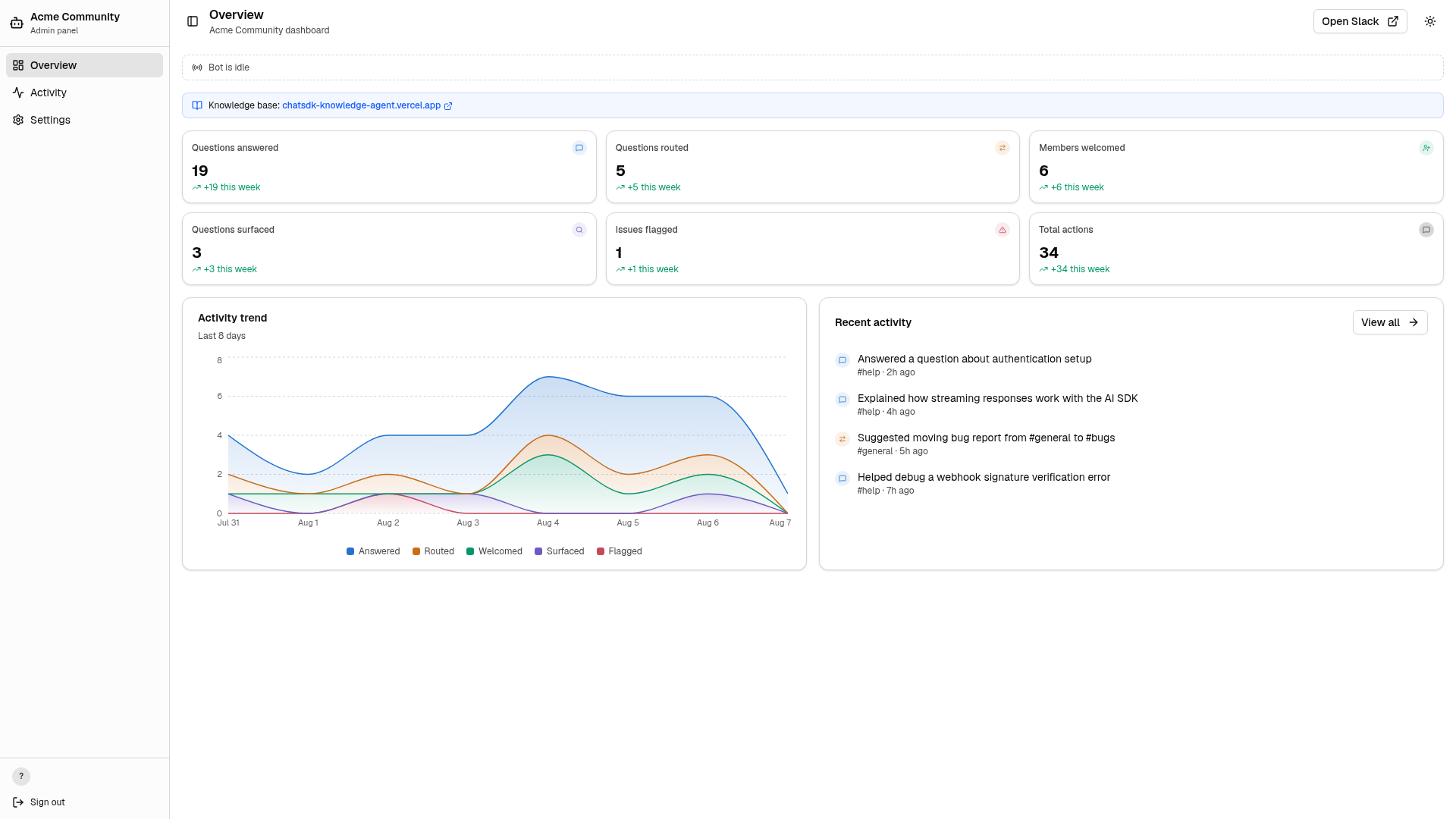
Task: Toggle the Surfaced legend swatch
Action: tap(538, 551)
